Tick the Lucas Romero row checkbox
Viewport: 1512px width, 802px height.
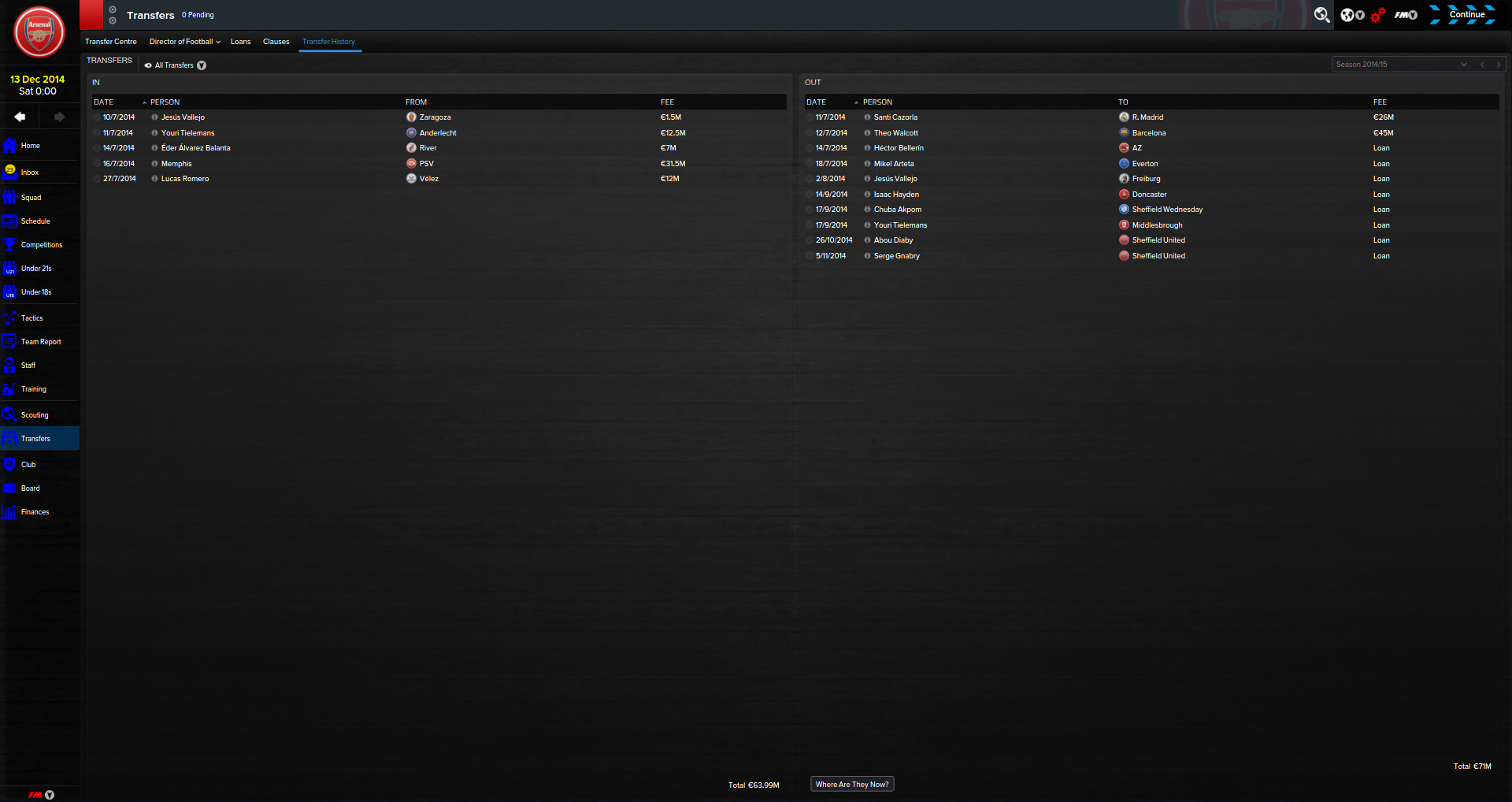(x=97, y=179)
